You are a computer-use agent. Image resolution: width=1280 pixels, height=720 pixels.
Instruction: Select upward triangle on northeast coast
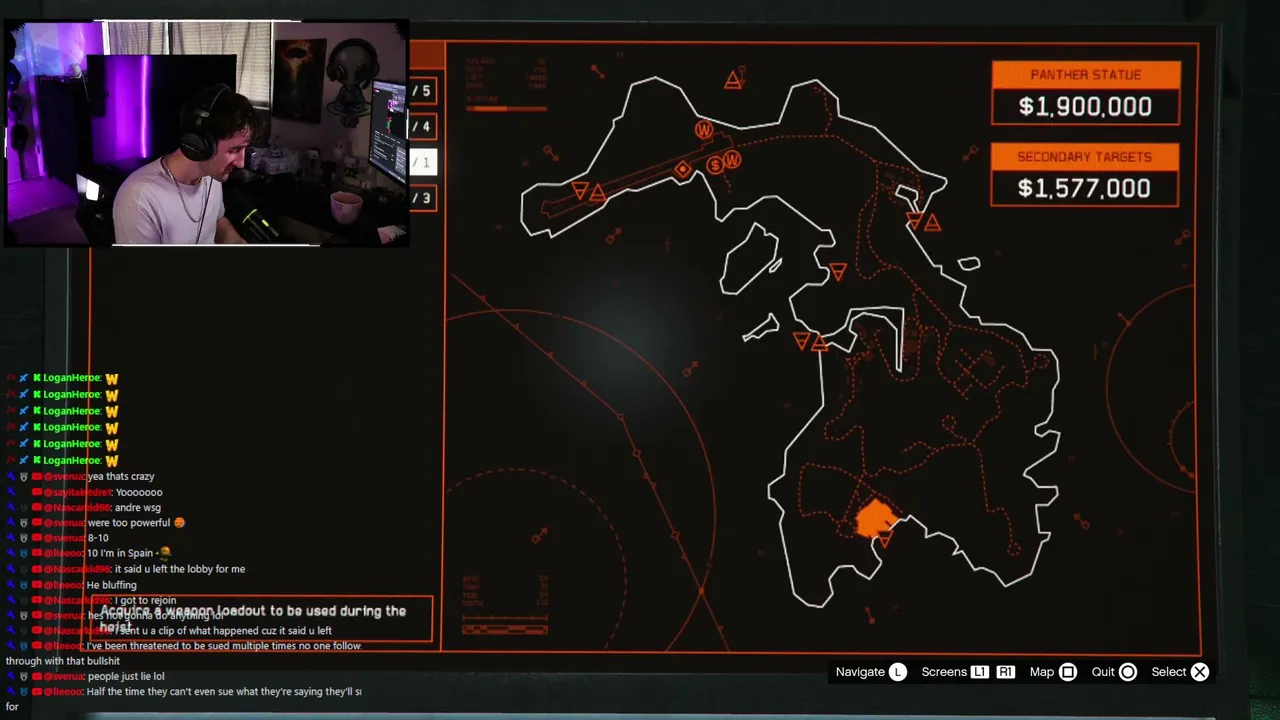932,223
